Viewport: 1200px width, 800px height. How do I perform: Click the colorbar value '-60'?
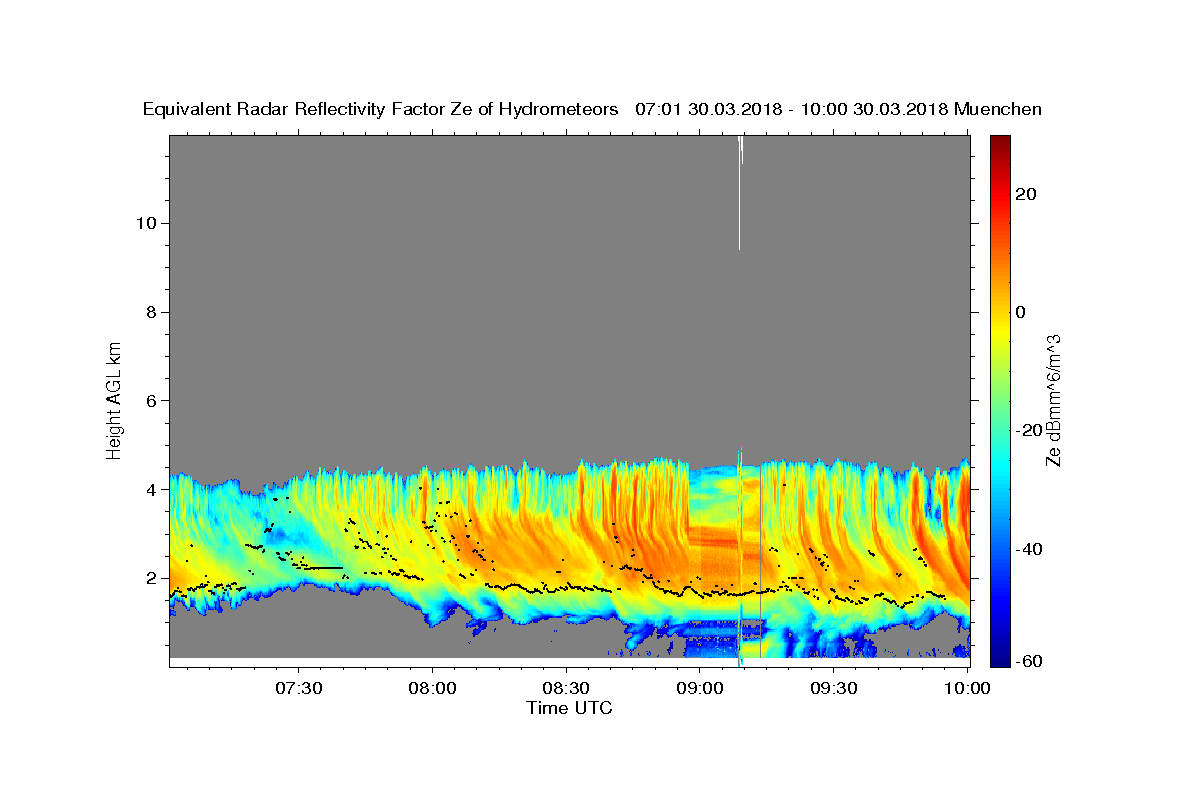(x=1028, y=661)
